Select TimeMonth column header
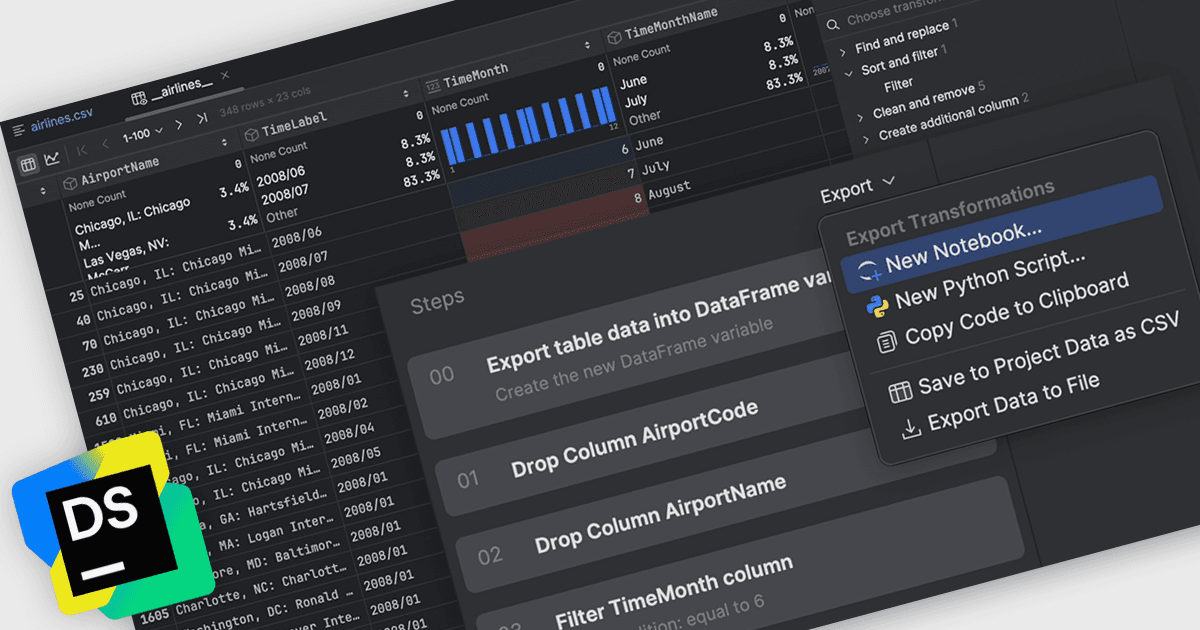Viewport: 1200px width, 630px height. [x=467, y=75]
